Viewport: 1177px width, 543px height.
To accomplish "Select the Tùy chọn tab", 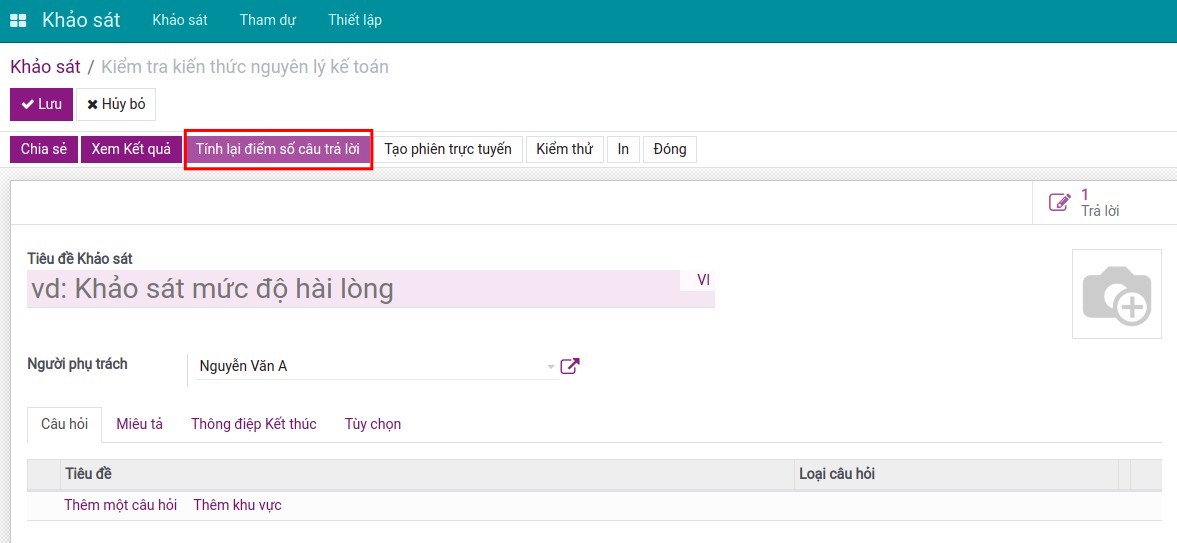I will [373, 424].
